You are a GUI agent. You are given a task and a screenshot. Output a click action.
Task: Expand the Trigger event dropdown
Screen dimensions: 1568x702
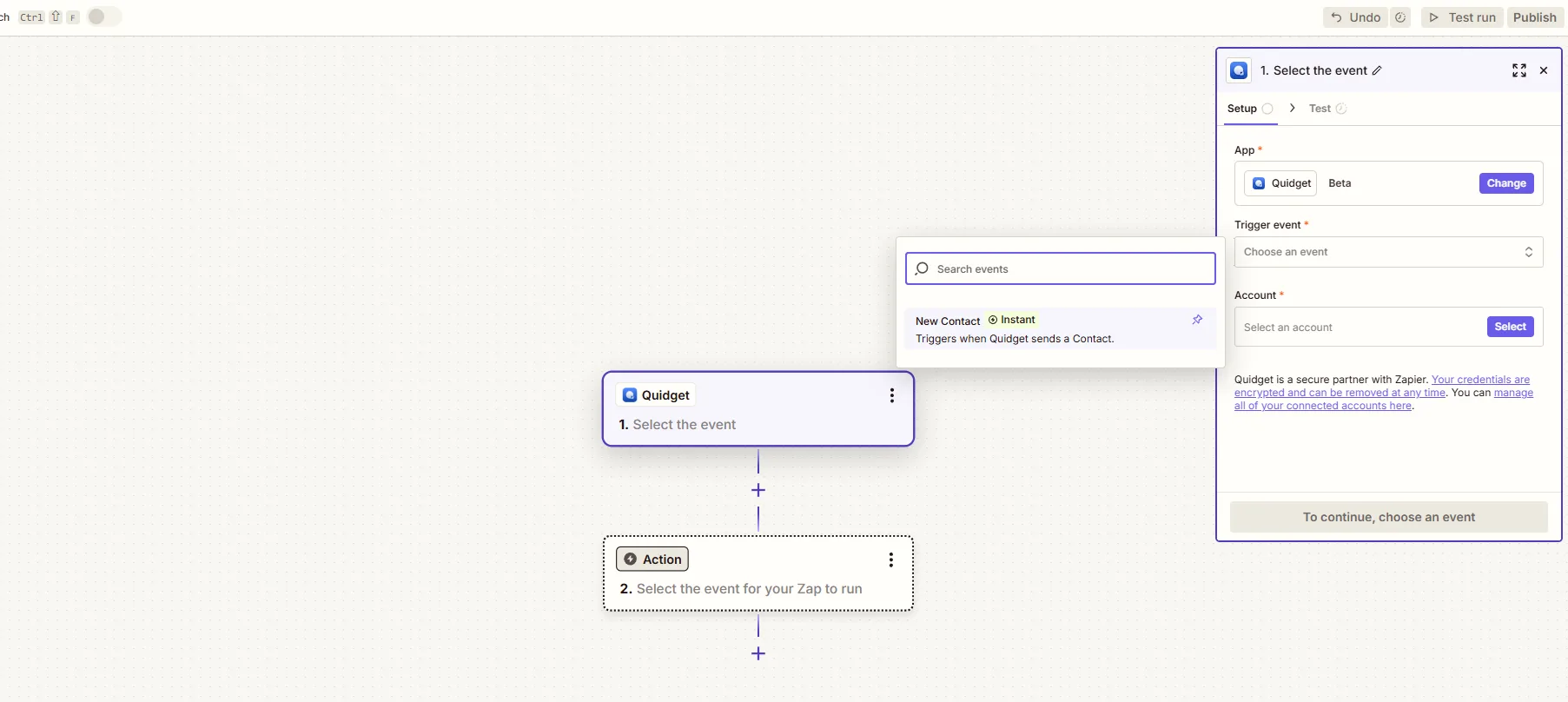[1387, 252]
